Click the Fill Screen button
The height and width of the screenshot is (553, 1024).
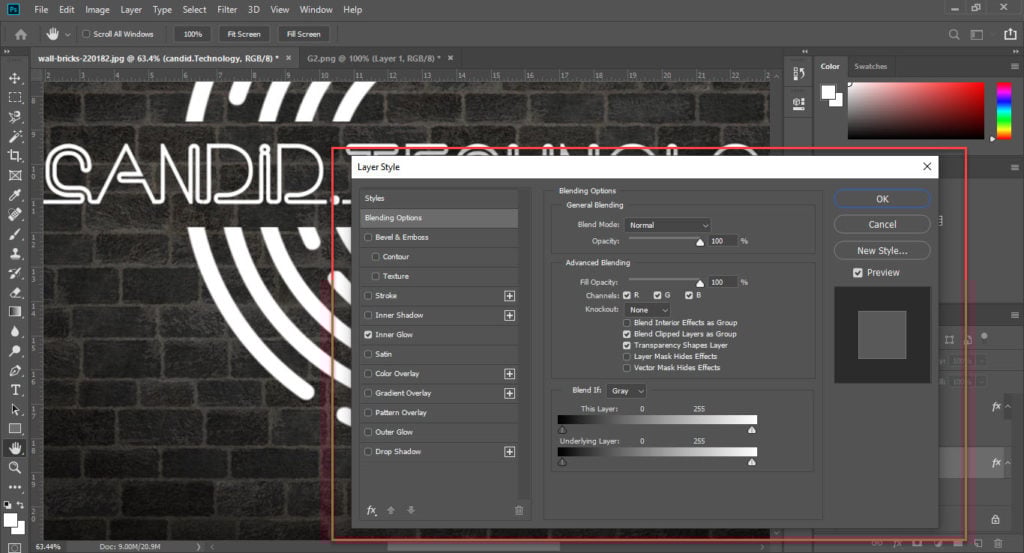pos(304,34)
